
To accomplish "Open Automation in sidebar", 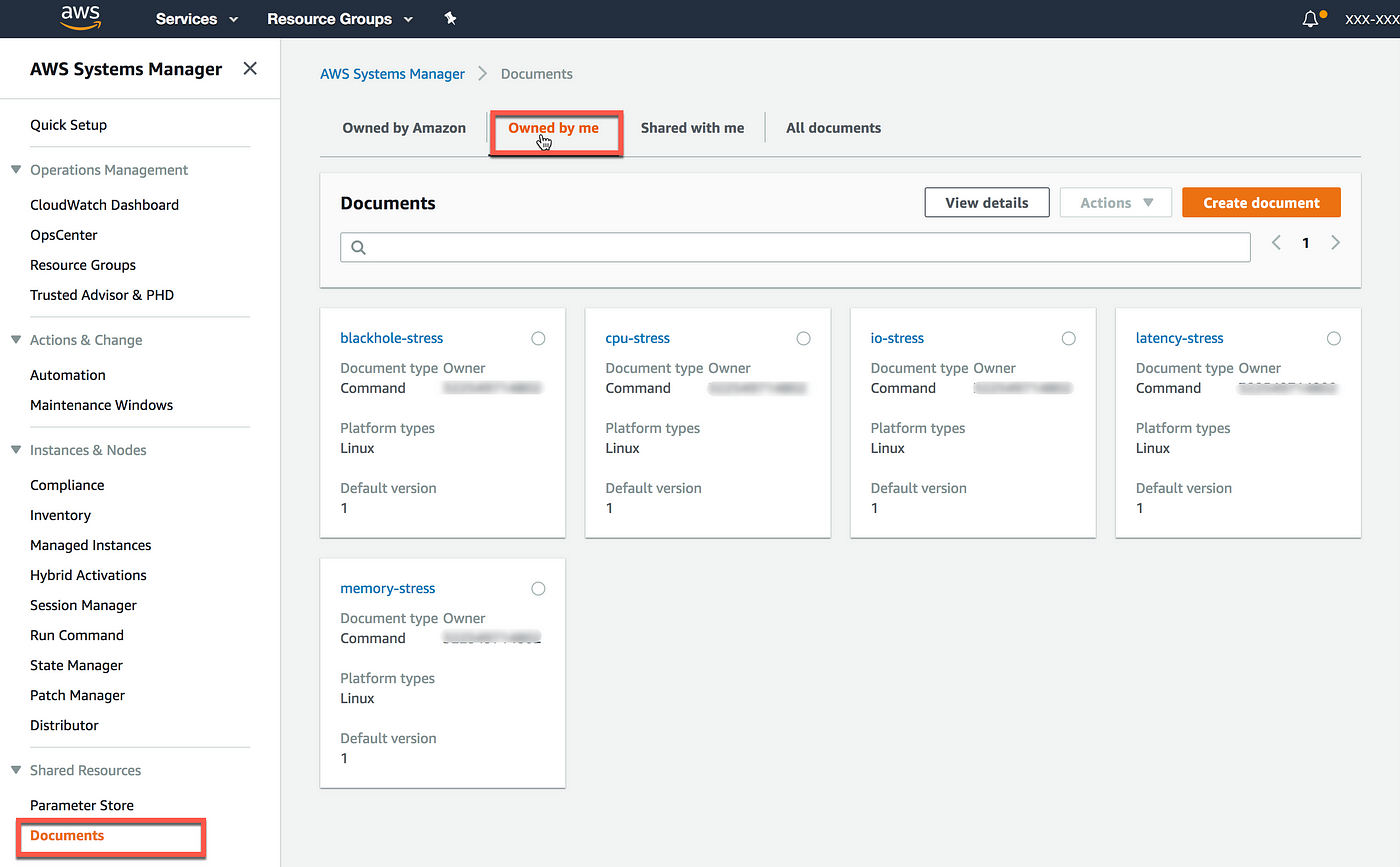I will (x=67, y=375).
